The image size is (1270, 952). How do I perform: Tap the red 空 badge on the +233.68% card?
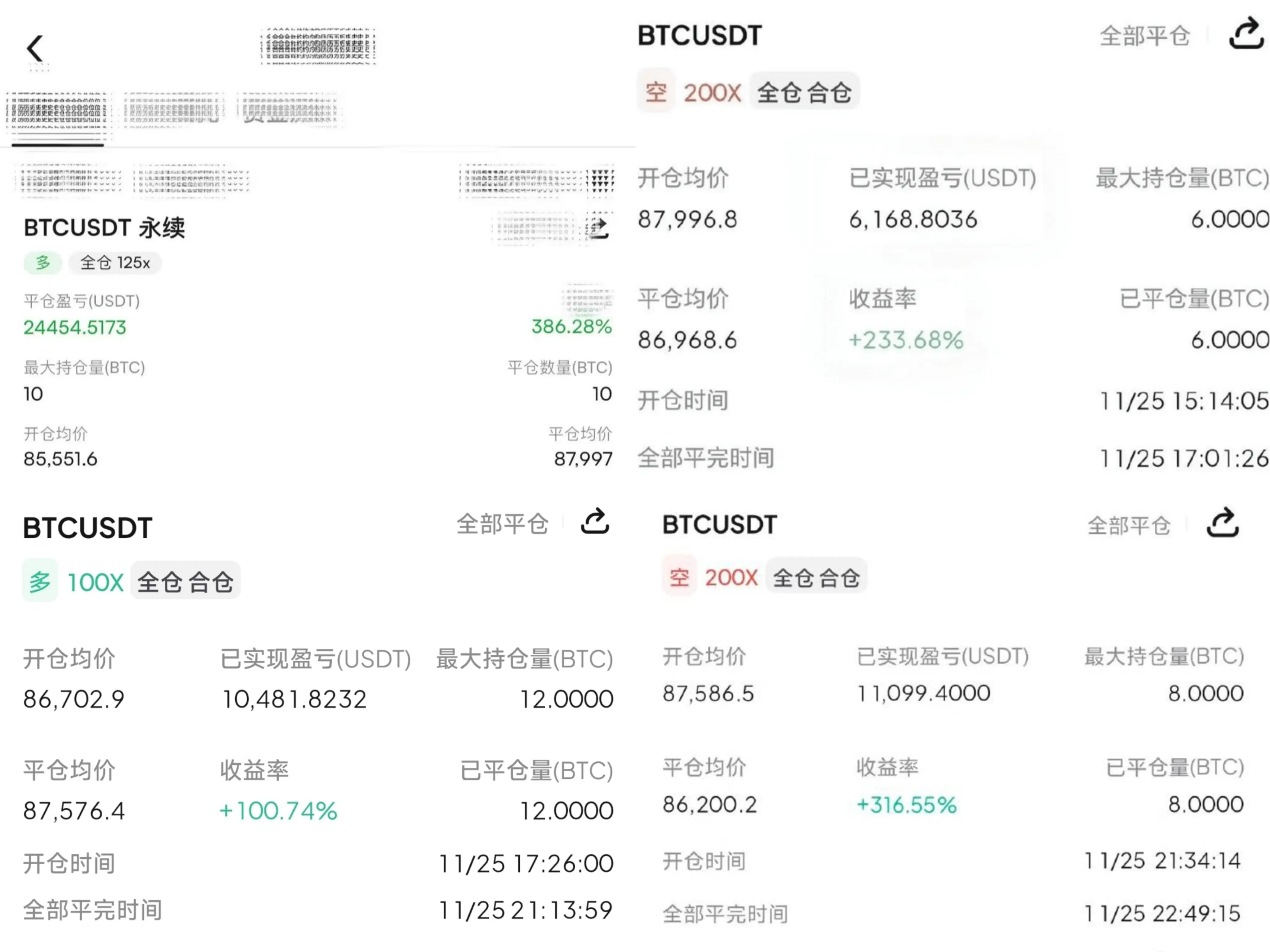tap(656, 91)
